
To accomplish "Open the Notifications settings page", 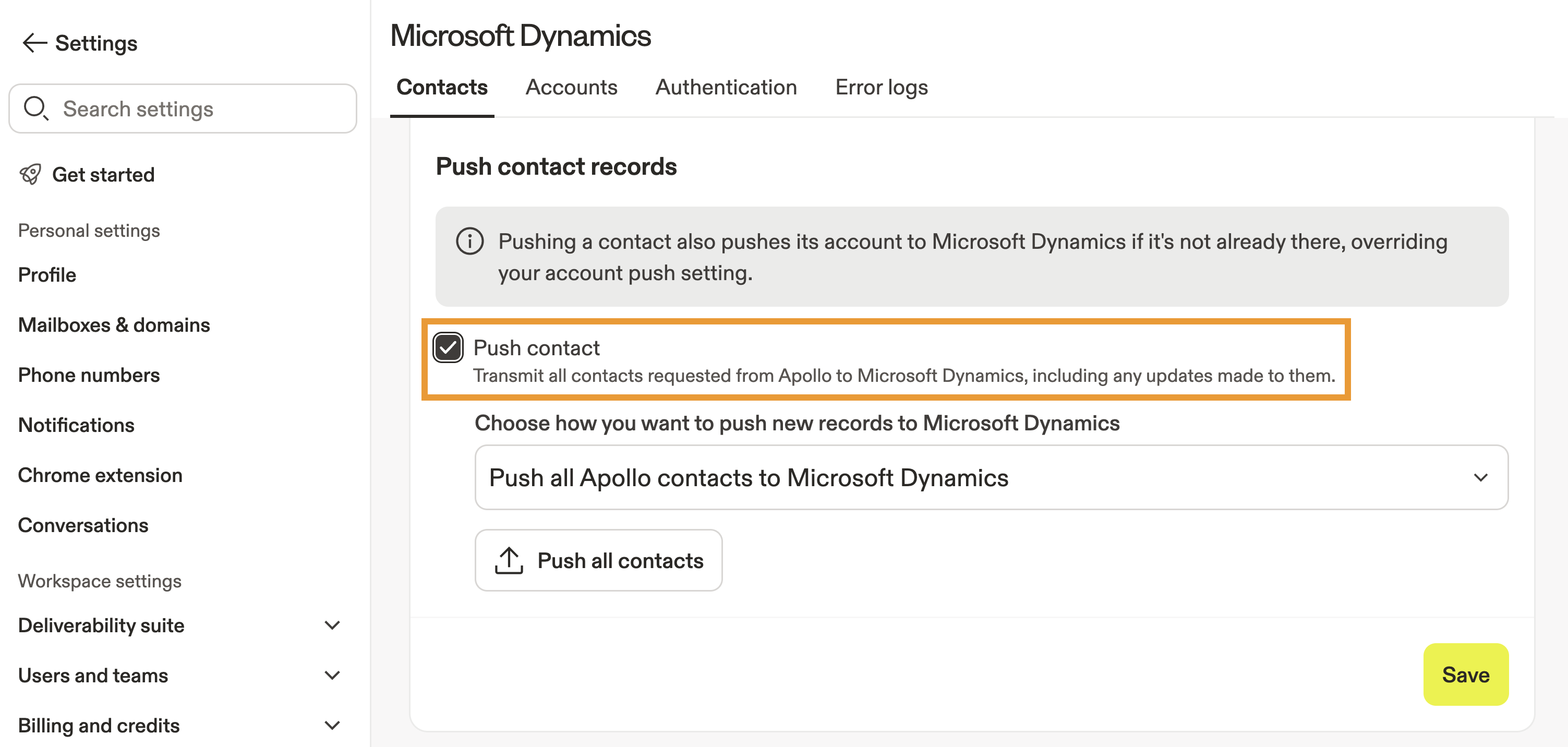I will pos(76,425).
